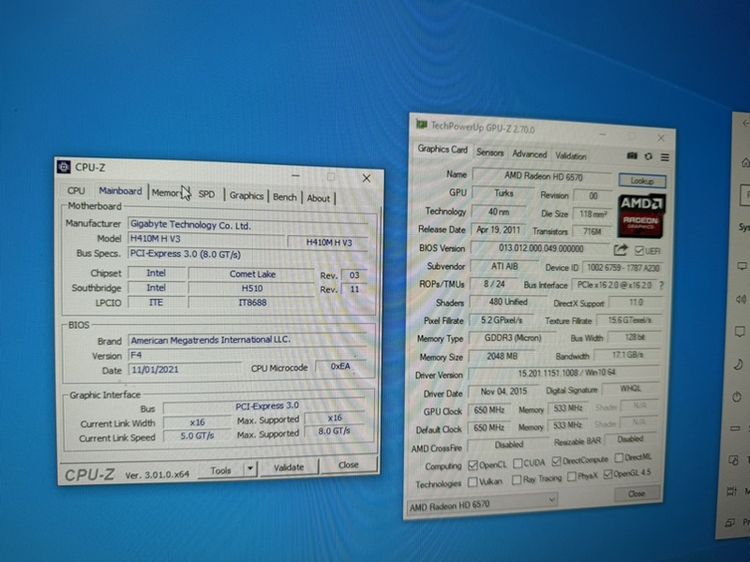Click the night moon icon in right-side panel
750x562 pixels.
pyautogui.click(x=739, y=364)
